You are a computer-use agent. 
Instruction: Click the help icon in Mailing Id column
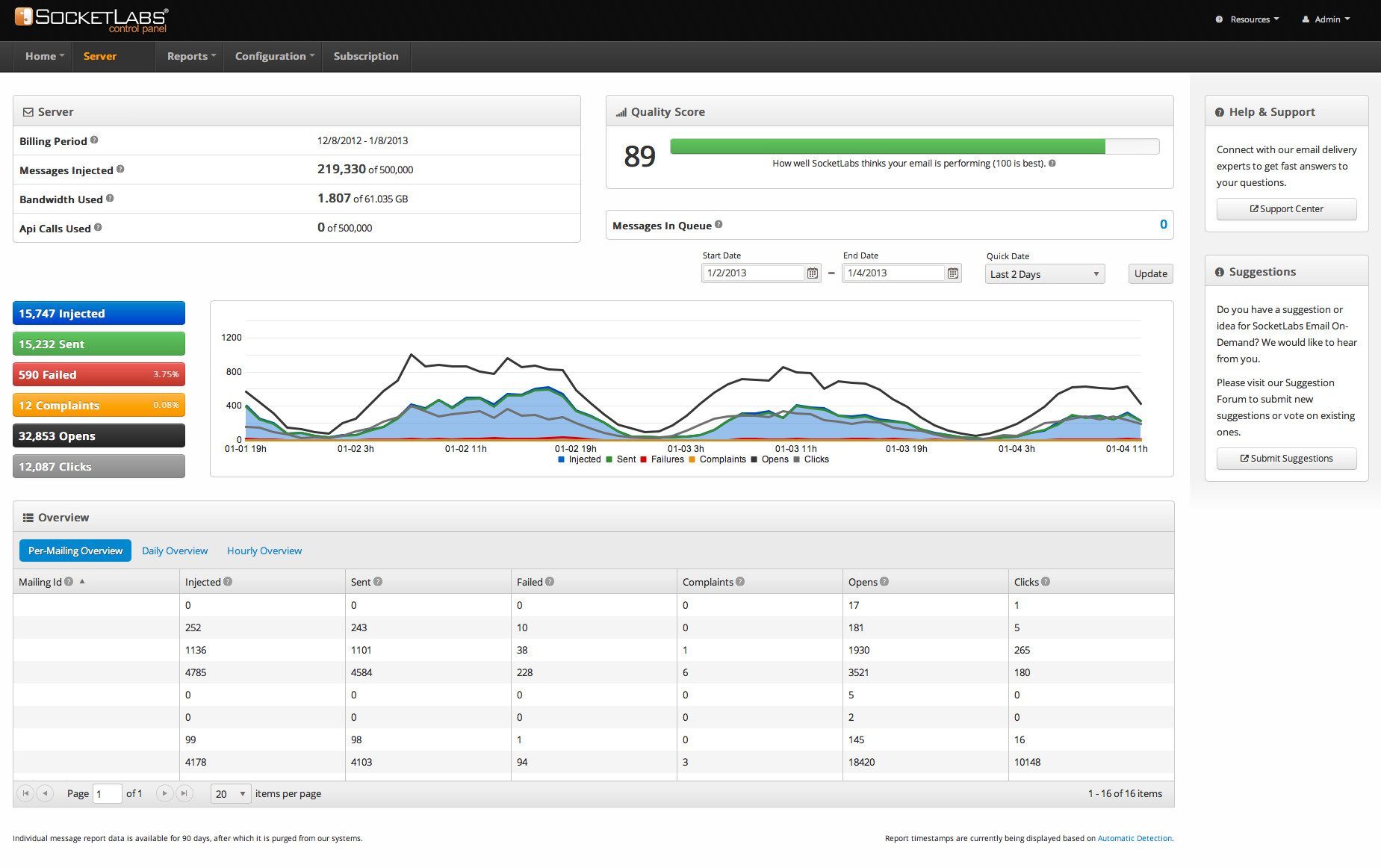[69, 581]
